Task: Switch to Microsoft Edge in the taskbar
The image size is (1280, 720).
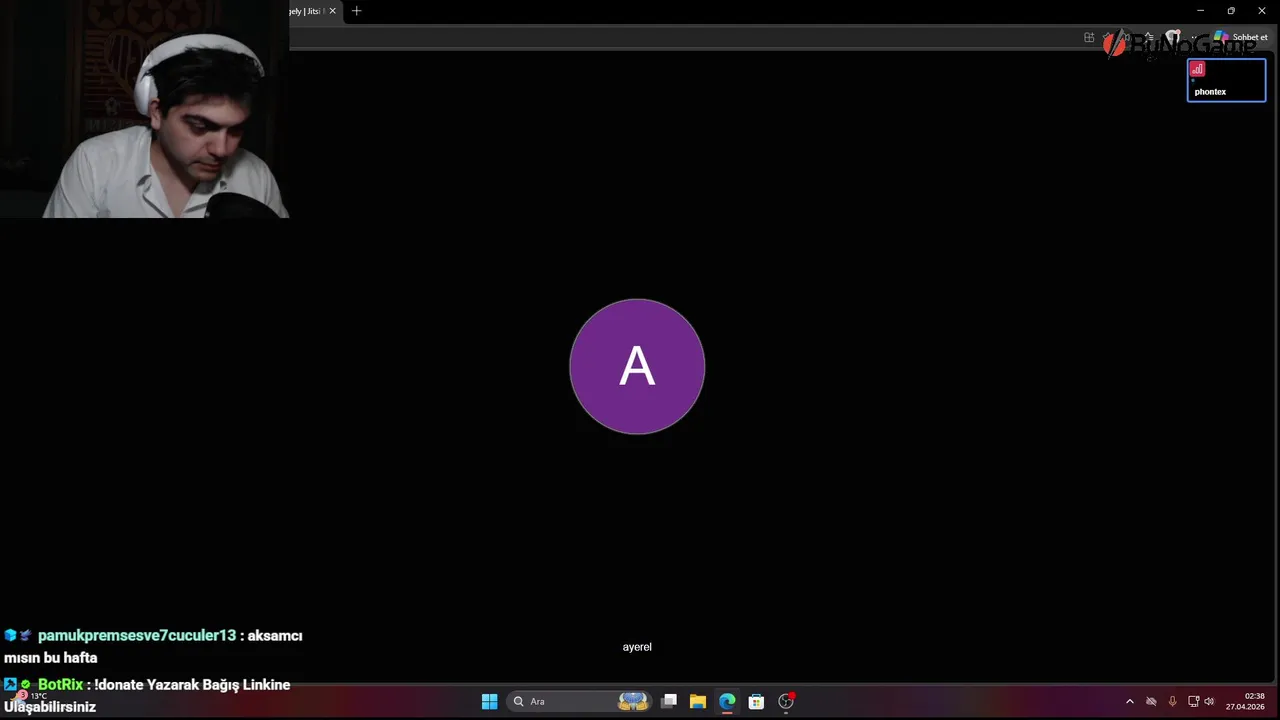Action: [727, 701]
